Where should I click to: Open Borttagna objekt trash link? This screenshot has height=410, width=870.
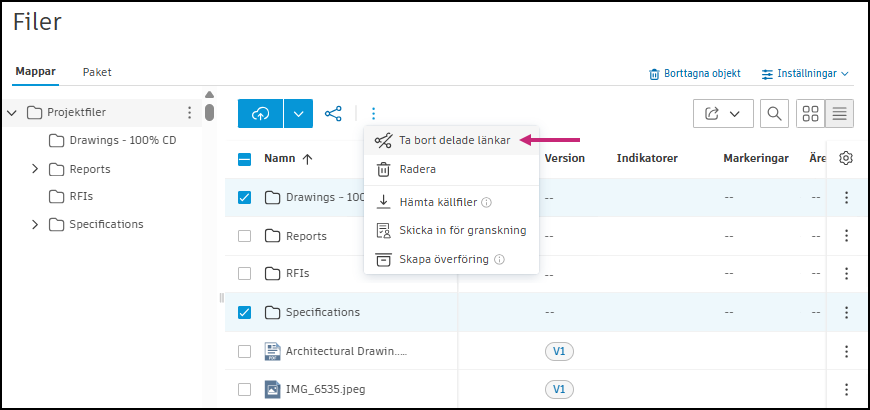[x=695, y=74]
